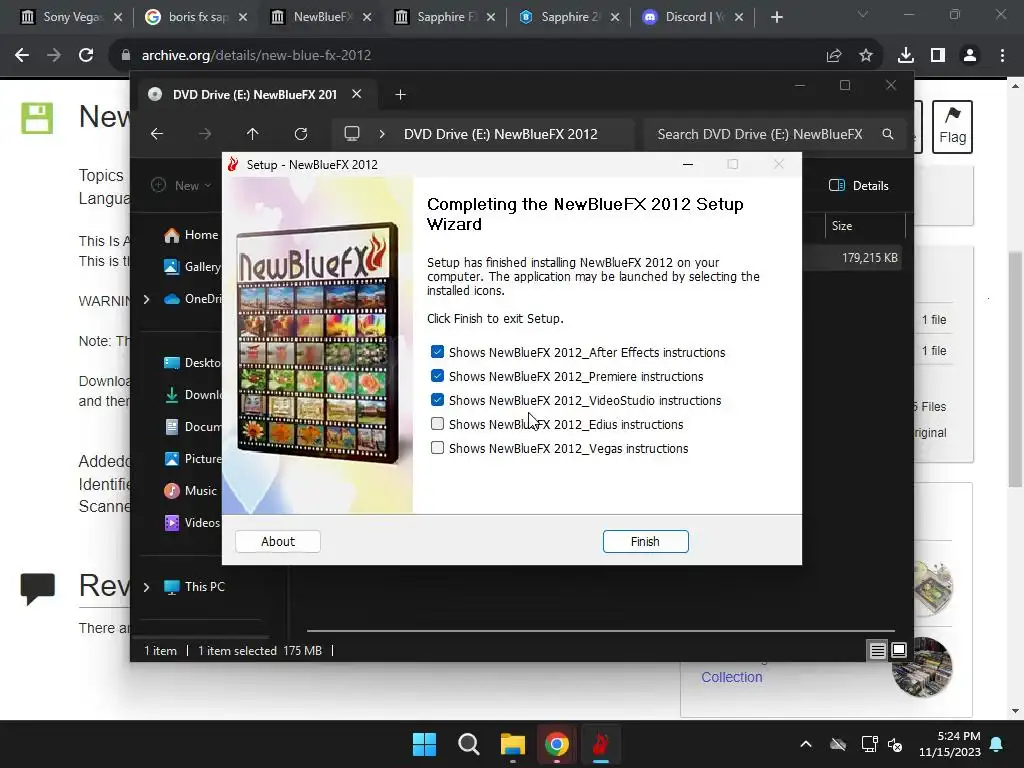Expand the OneDrive tree node
This screenshot has height=768, width=1024.
click(146, 299)
